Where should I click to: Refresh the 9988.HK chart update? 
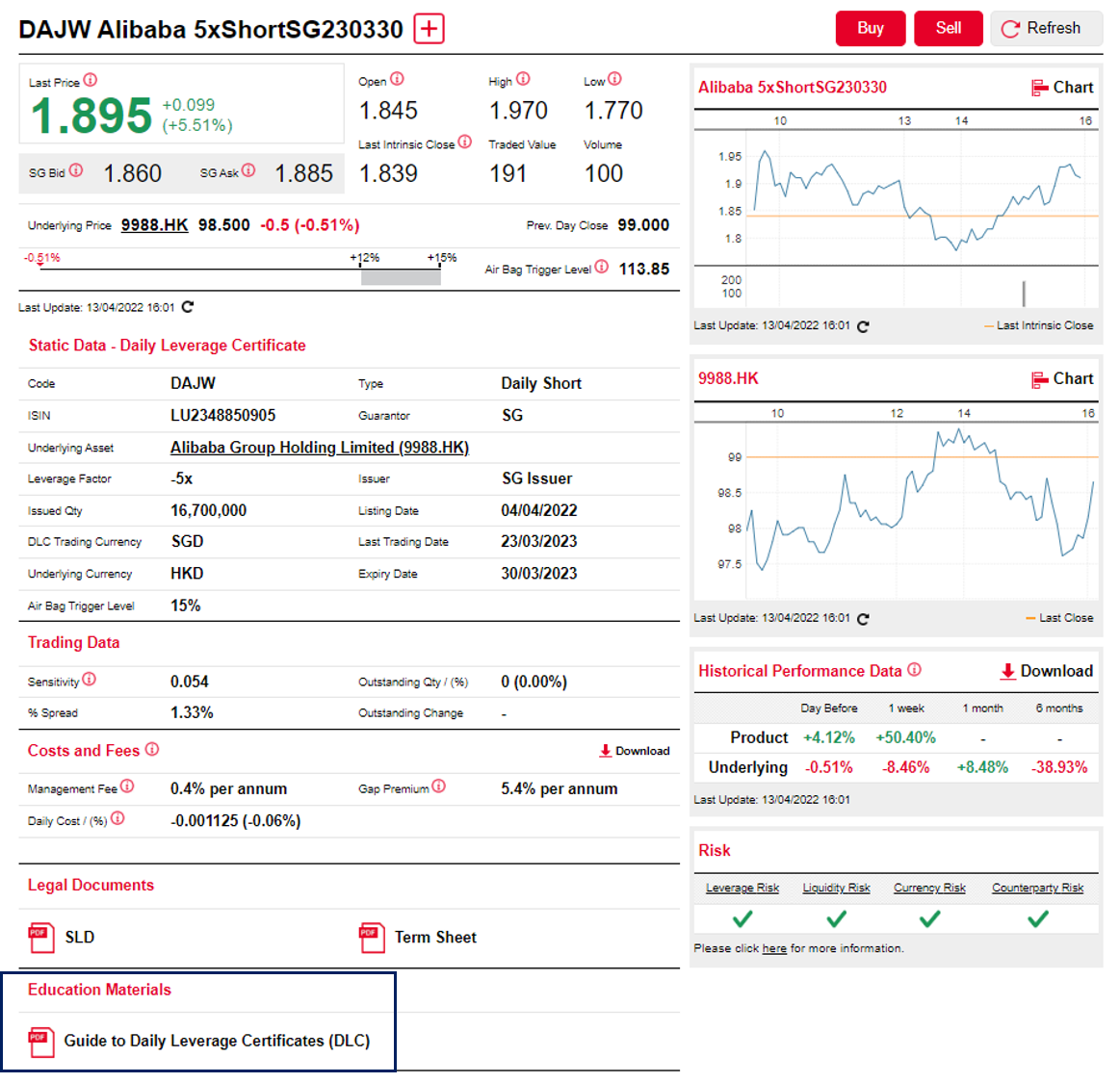(863, 619)
